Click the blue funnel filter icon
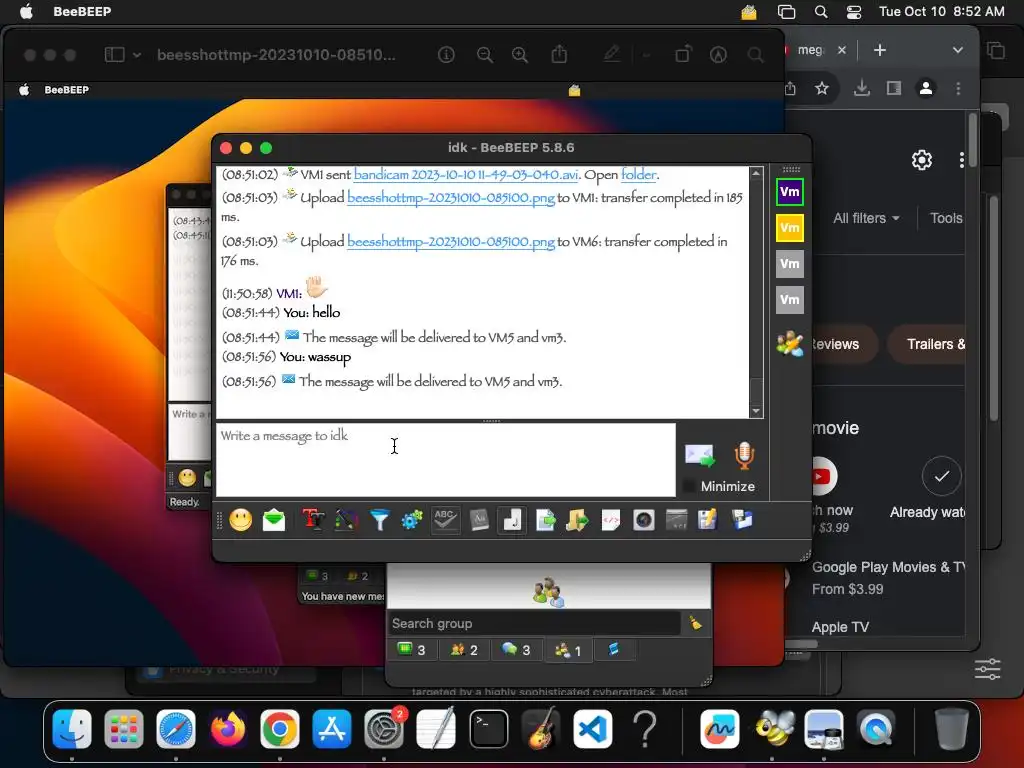Image resolution: width=1024 pixels, height=768 pixels. [x=379, y=520]
